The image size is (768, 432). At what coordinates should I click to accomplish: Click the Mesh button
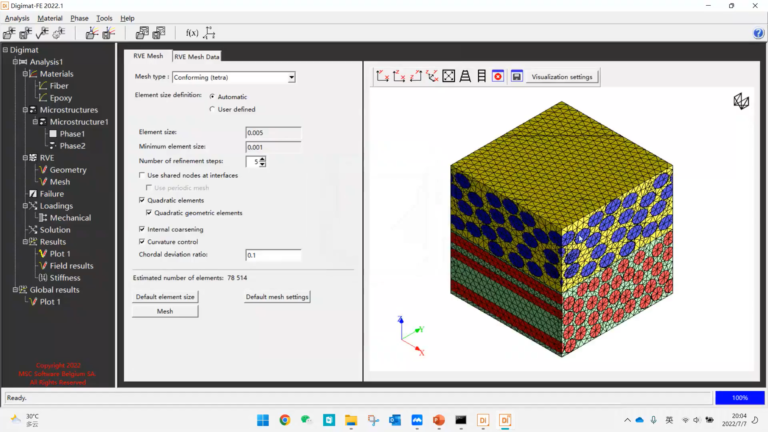coord(165,311)
